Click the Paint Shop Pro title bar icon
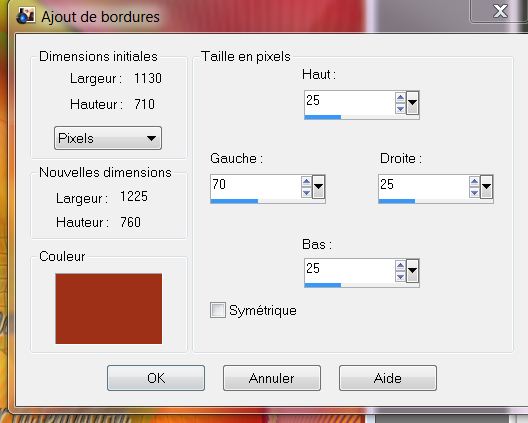Screen dimensions: 528x423 click(26, 16)
